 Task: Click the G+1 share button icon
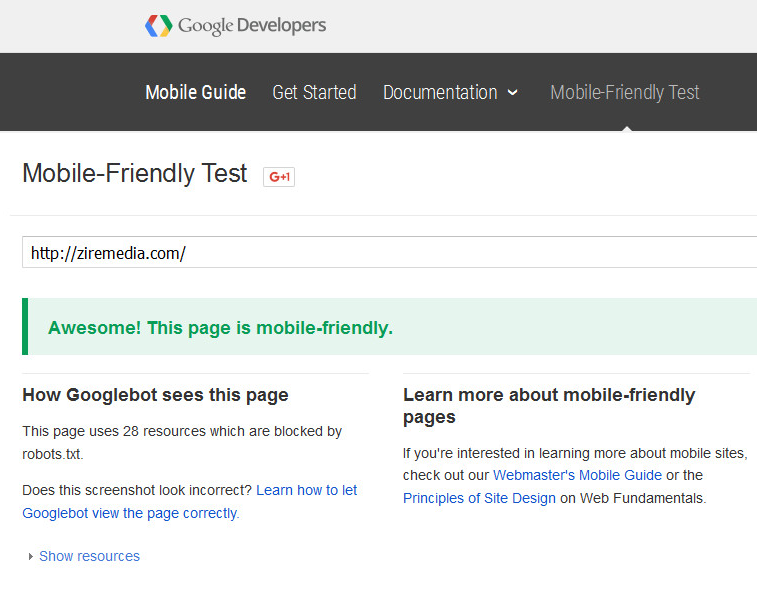[279, 177]
